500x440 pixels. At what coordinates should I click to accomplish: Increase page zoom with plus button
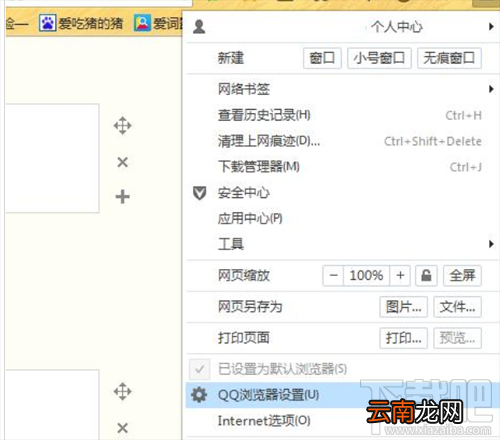pos(400,275)
